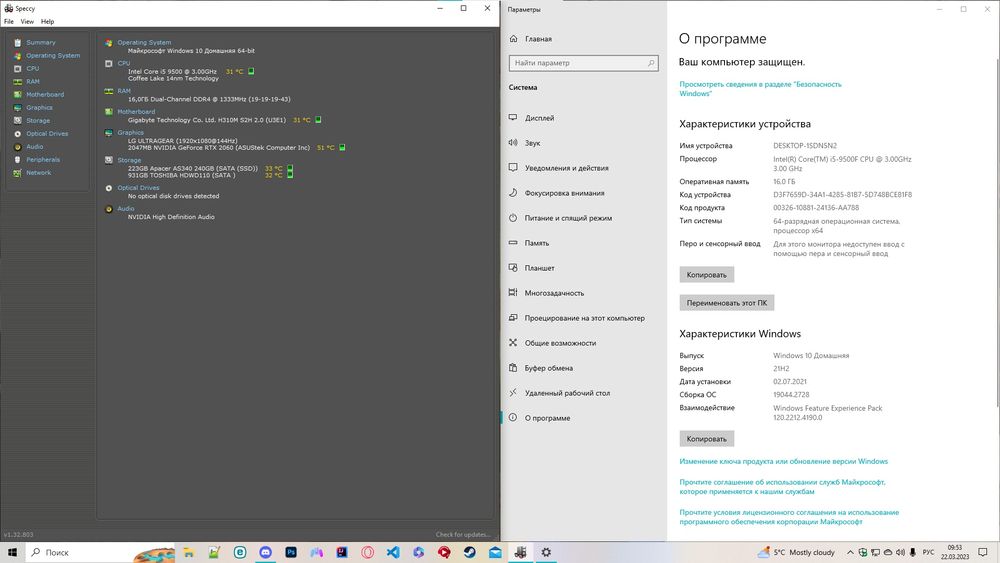Open Visual Studio Code from taskbar
Screen dimensions: 1000x563
click(x=393, y=552)
